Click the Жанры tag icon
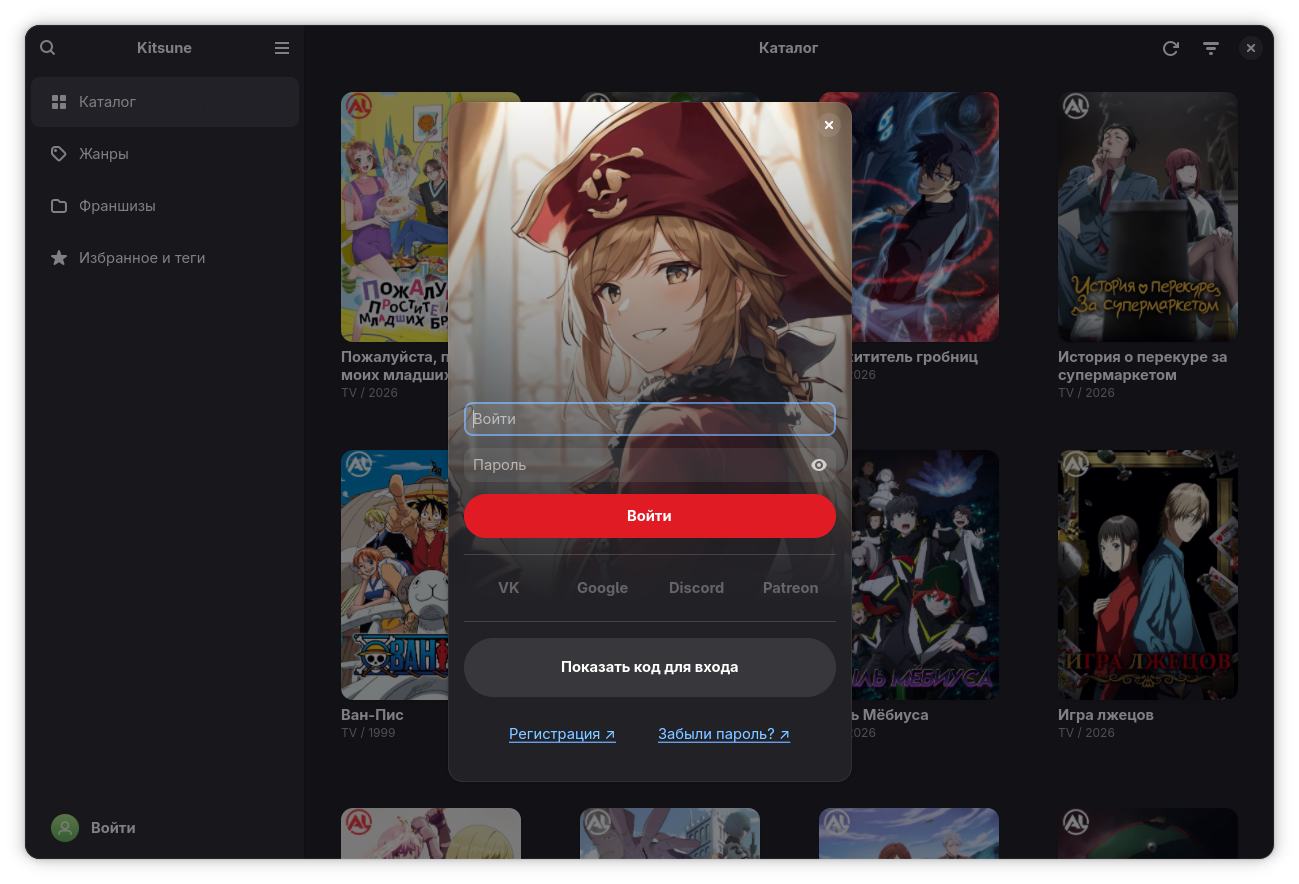Viewport: 1299px width, 884px height. 59,154
